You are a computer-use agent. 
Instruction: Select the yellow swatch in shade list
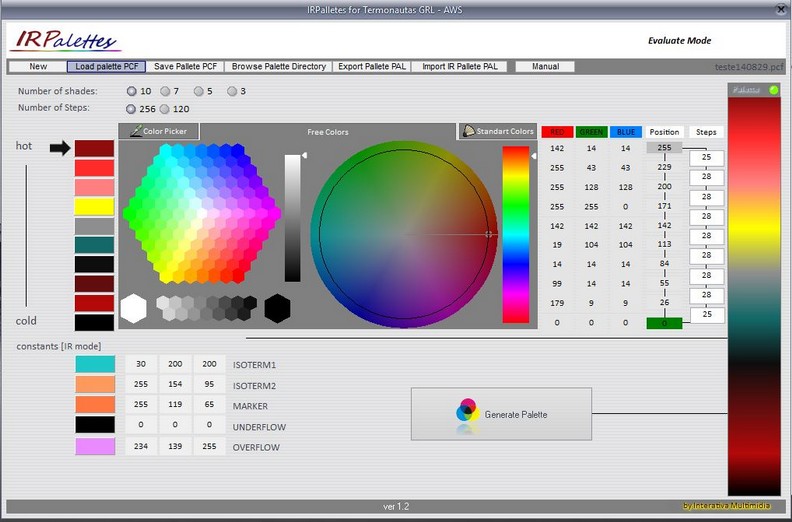pos(94,206)
